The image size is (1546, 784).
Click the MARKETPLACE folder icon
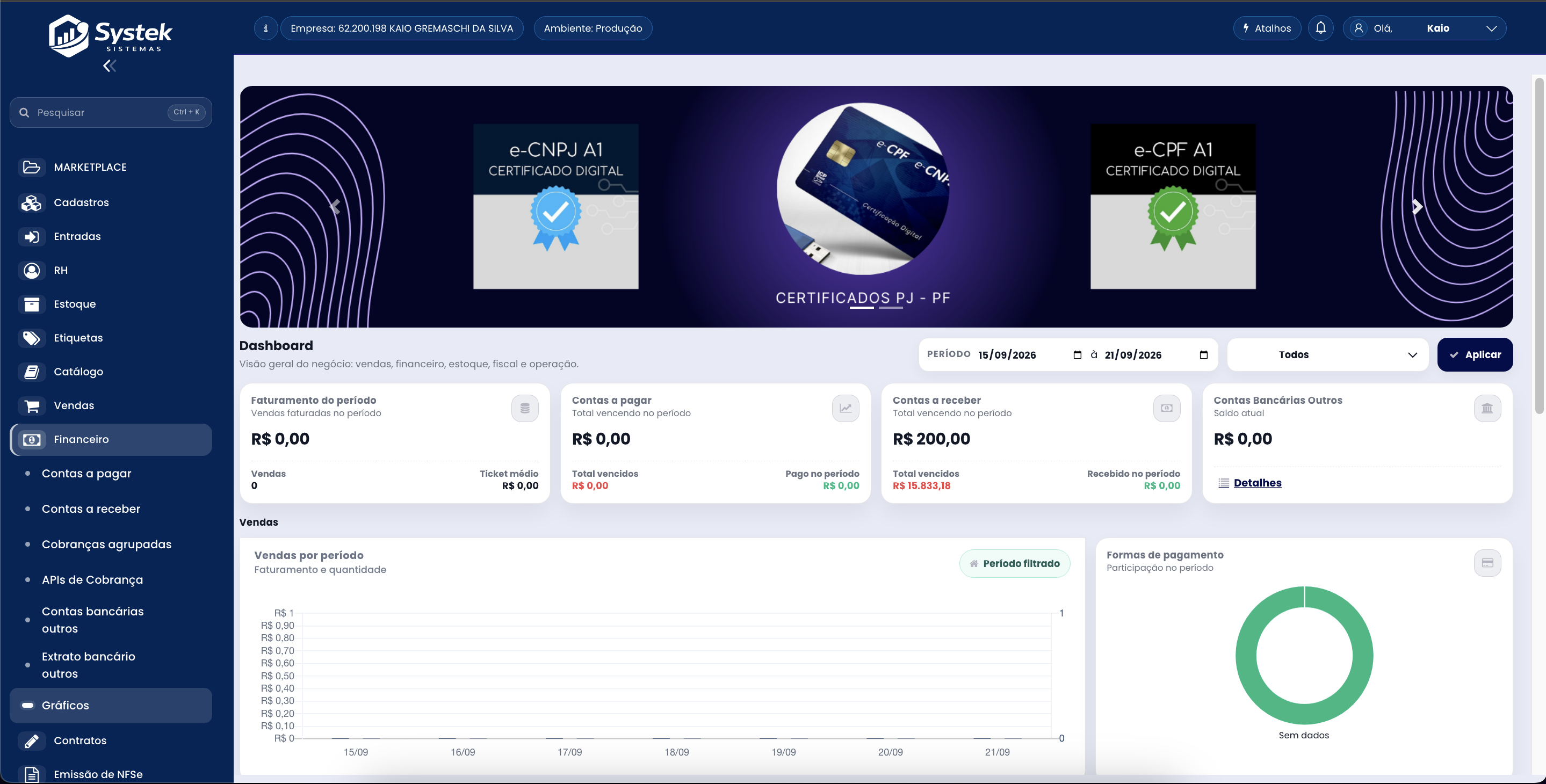31,168
